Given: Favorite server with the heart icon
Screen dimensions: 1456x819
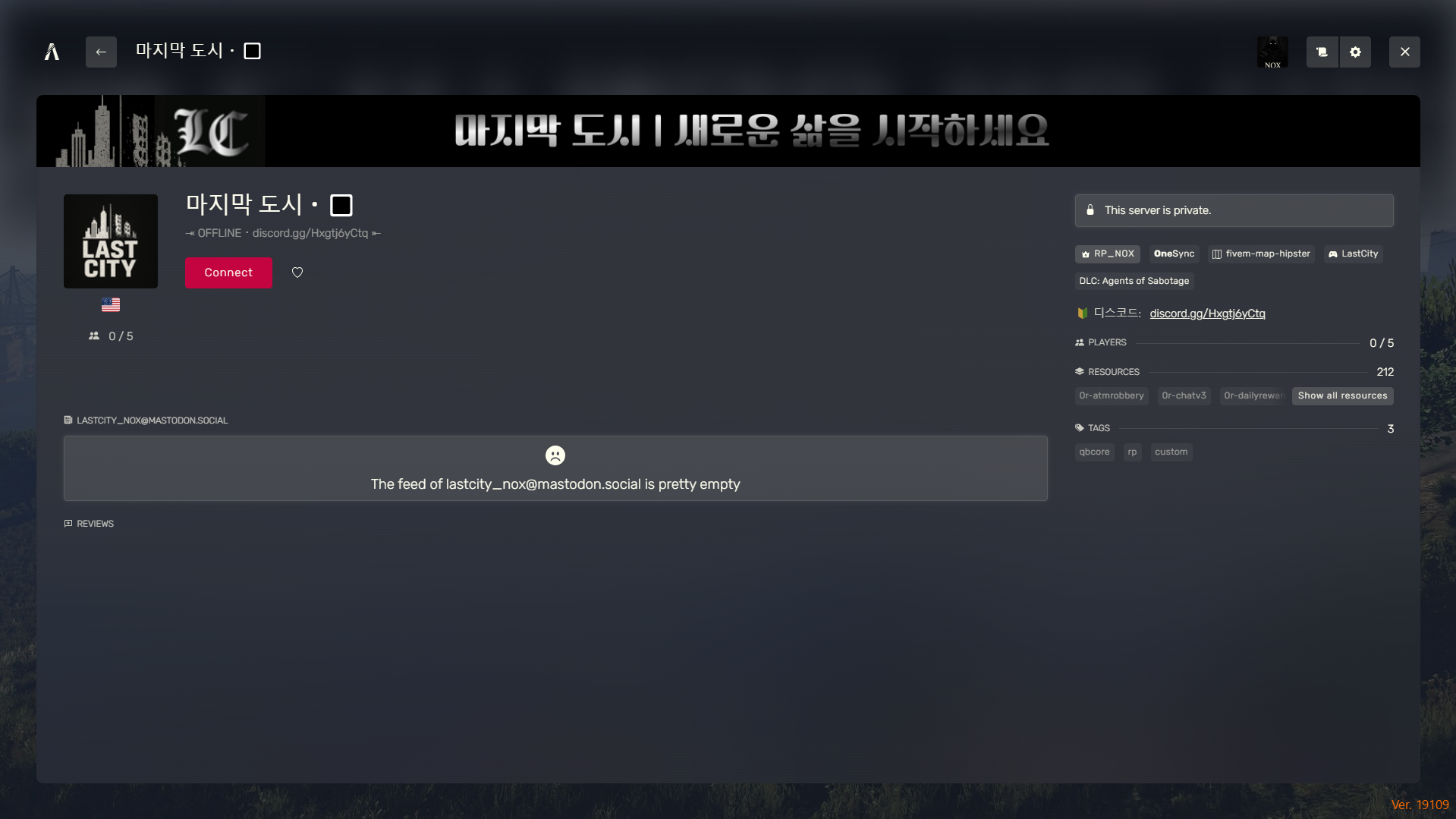Looking at the screenshot, I should (x=297, y=272).
